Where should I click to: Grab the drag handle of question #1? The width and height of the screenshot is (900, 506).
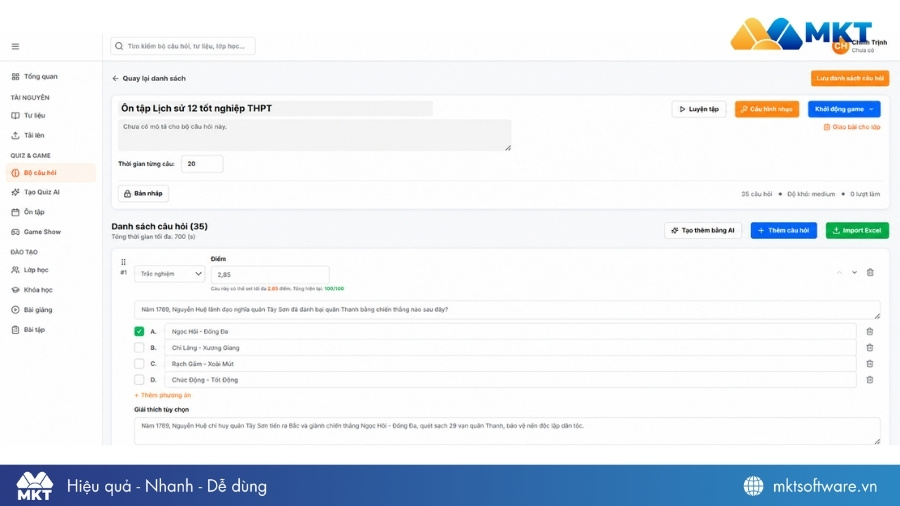pos(123,262)
